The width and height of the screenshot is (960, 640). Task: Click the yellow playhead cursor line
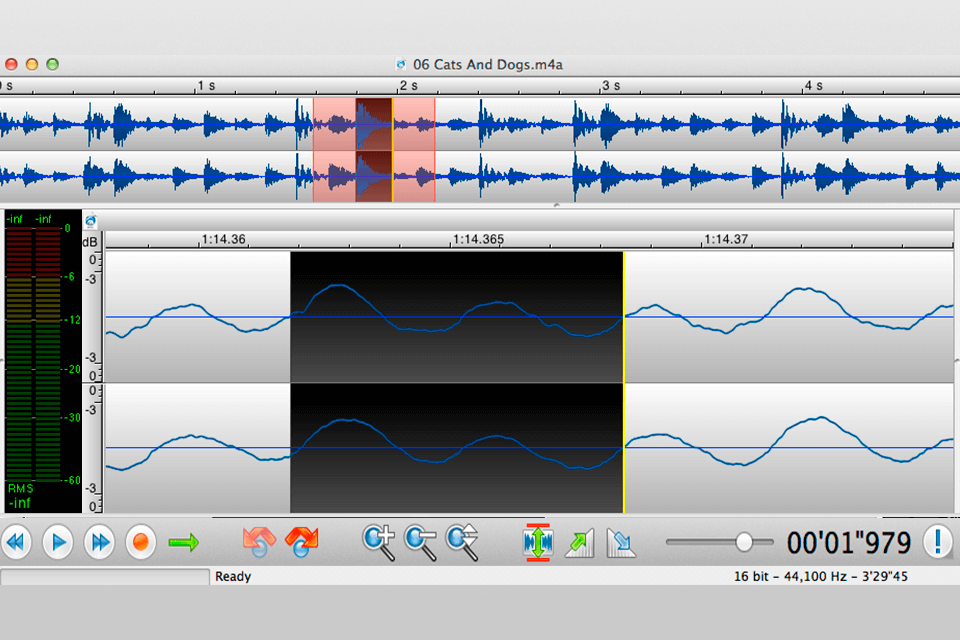coord(624,382)
